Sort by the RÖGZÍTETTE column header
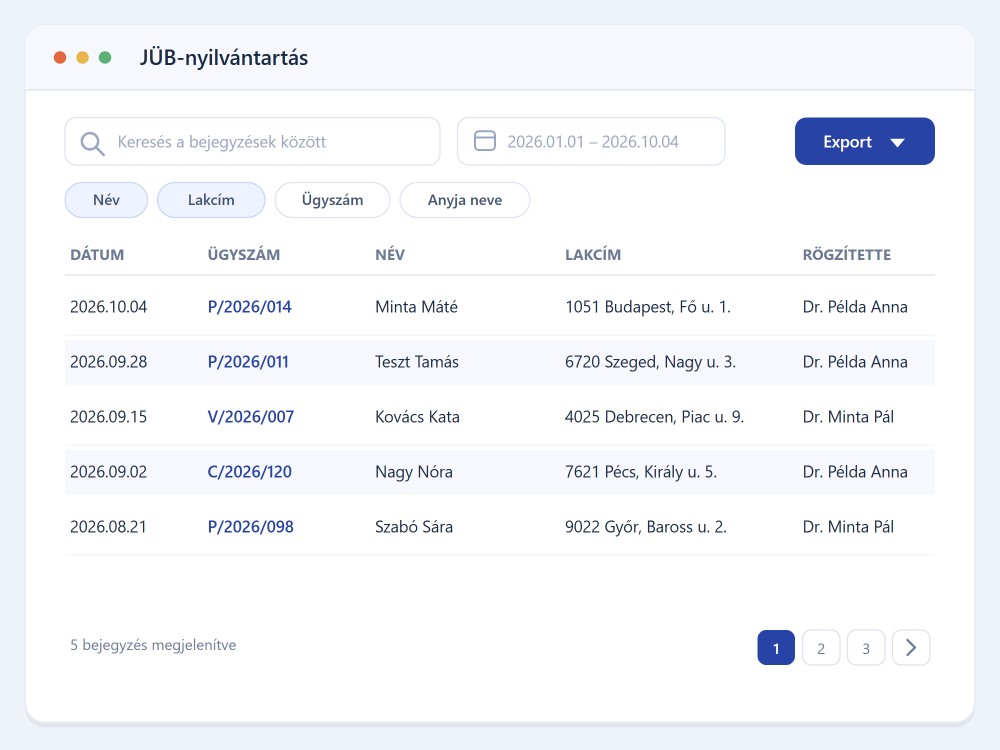 pyautogui.click(x=846, y=254)
